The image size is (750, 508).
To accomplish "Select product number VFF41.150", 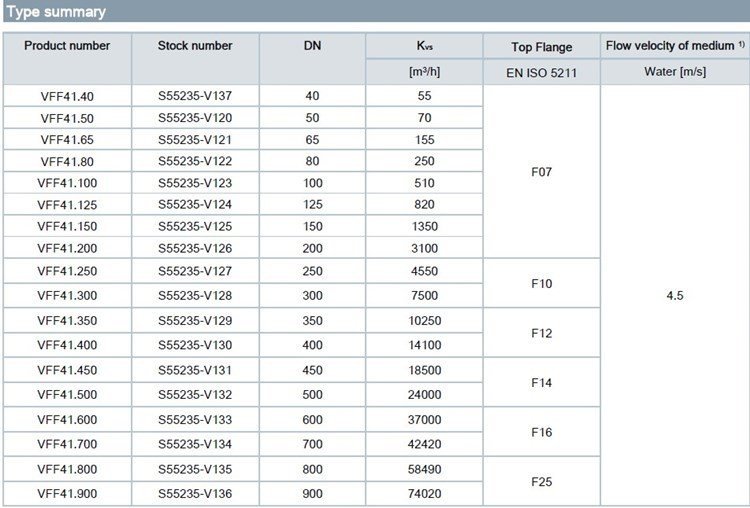I will (x=67, y=227).
